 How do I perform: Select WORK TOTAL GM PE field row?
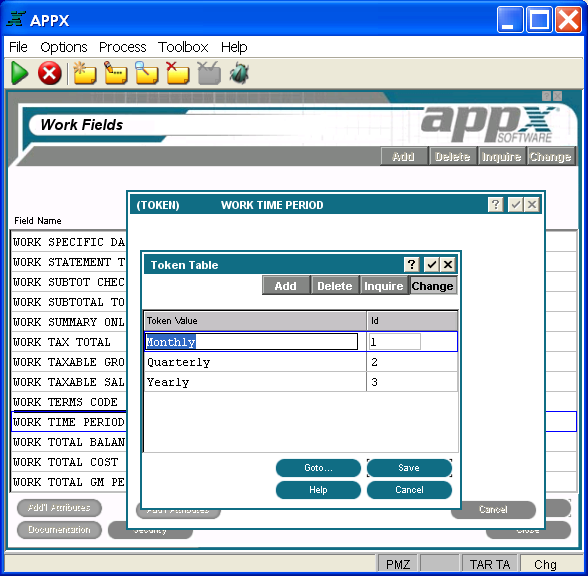pyautogui.click(x=69, y=482)
